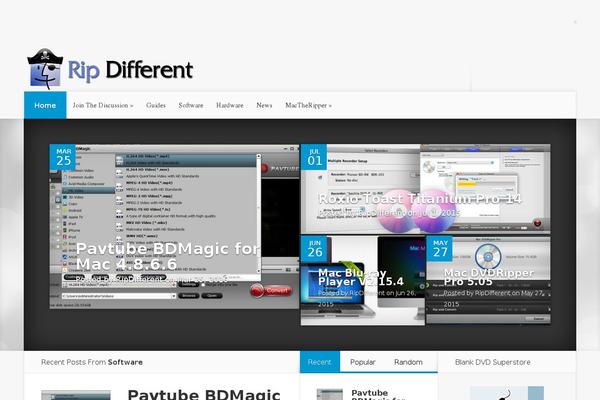
Task: Click the JUN 26 date badge
Action: [x=314, y=248]
